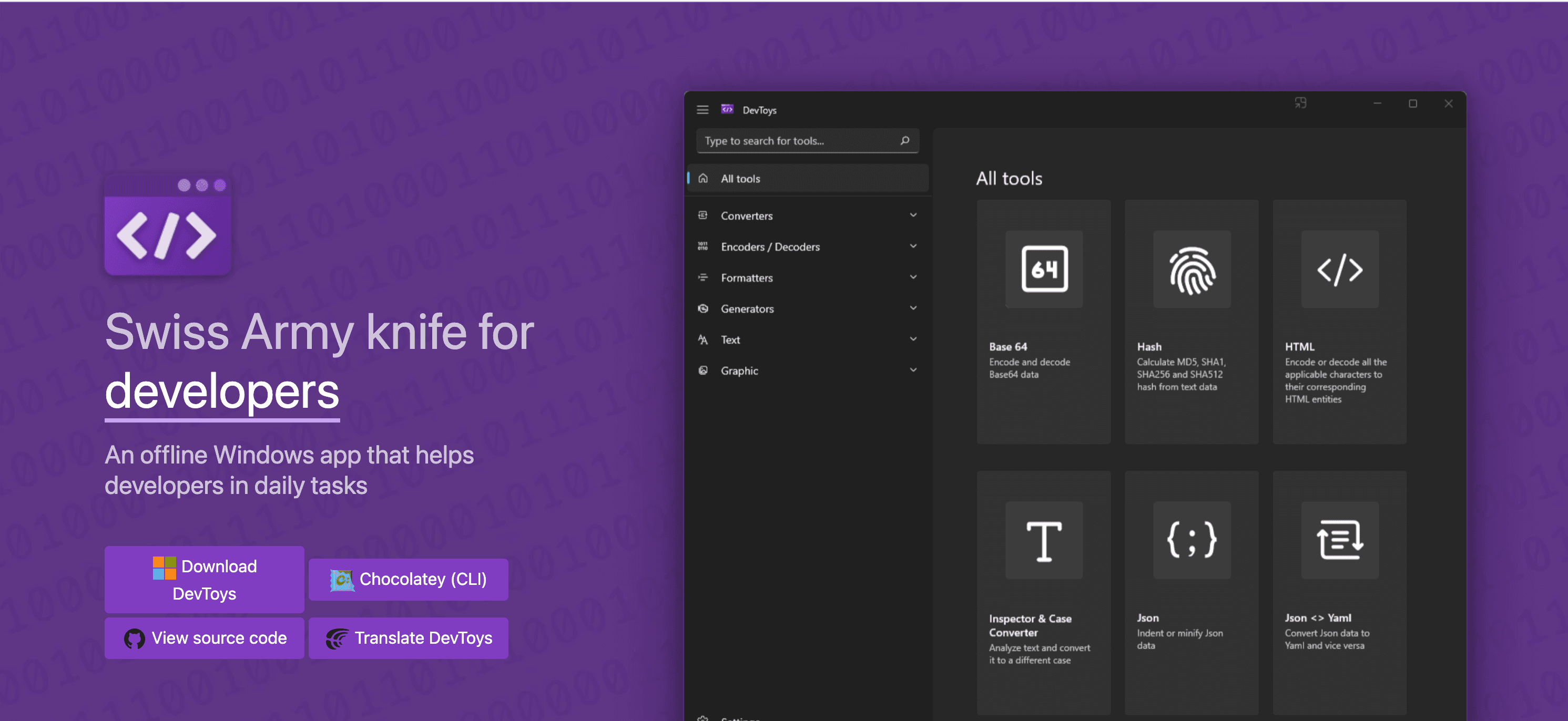The width and height of the screenshot is (1568, 721).
Task: Toggle the compact overlay window icon
Action: coord(1300,104)
